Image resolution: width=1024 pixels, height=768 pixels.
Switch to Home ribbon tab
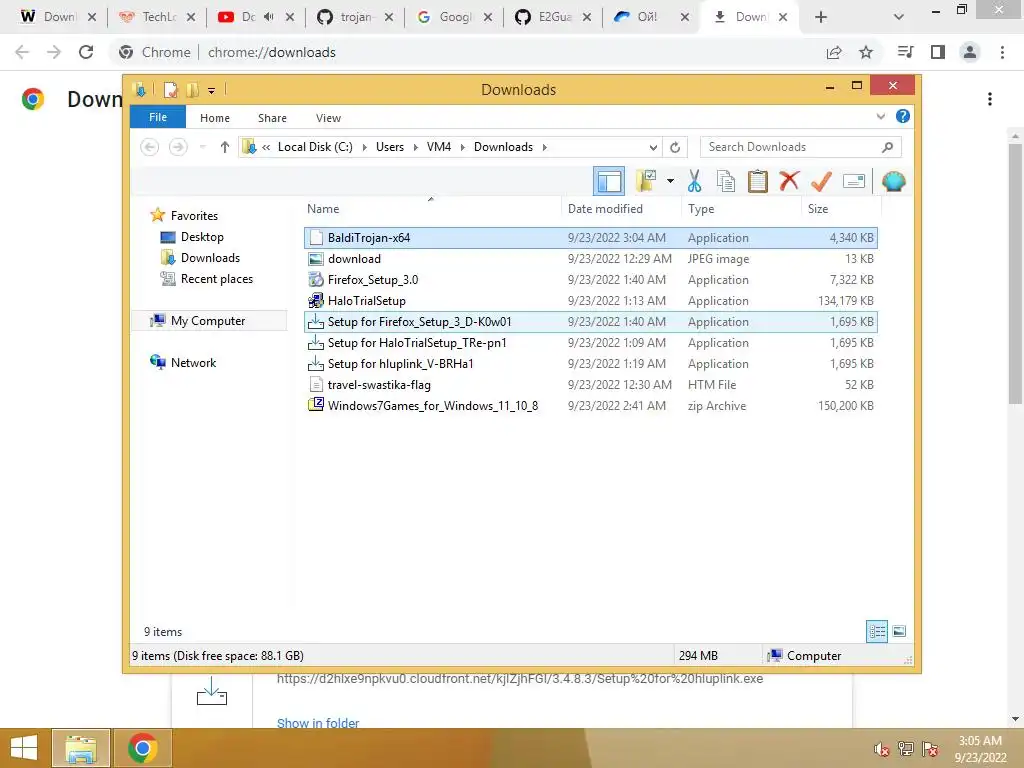(215, 118)
